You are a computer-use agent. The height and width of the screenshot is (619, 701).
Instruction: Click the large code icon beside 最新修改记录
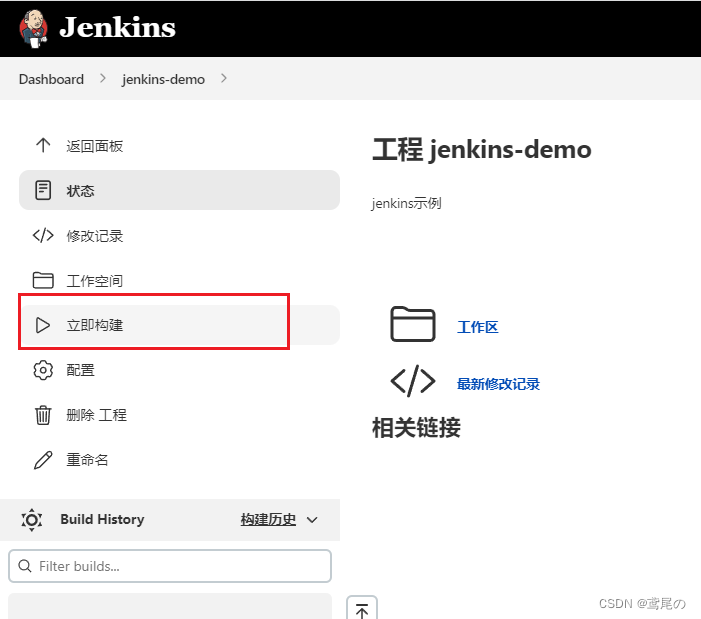pyautogui.click(x=413, y=381)
